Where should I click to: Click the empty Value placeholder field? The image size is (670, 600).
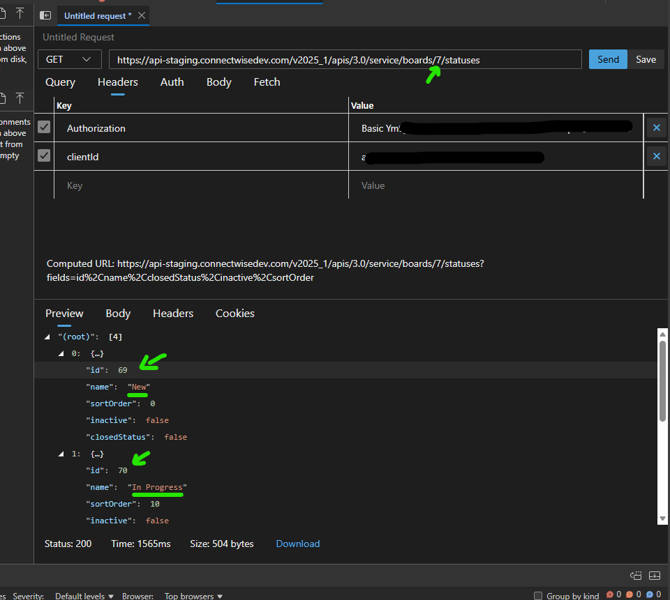click(496, 185)
